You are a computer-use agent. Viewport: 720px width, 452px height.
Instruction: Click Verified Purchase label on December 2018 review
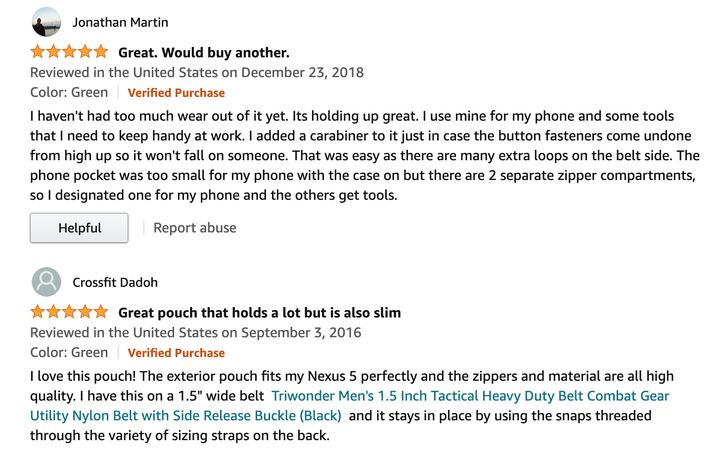tap(176, 93)
